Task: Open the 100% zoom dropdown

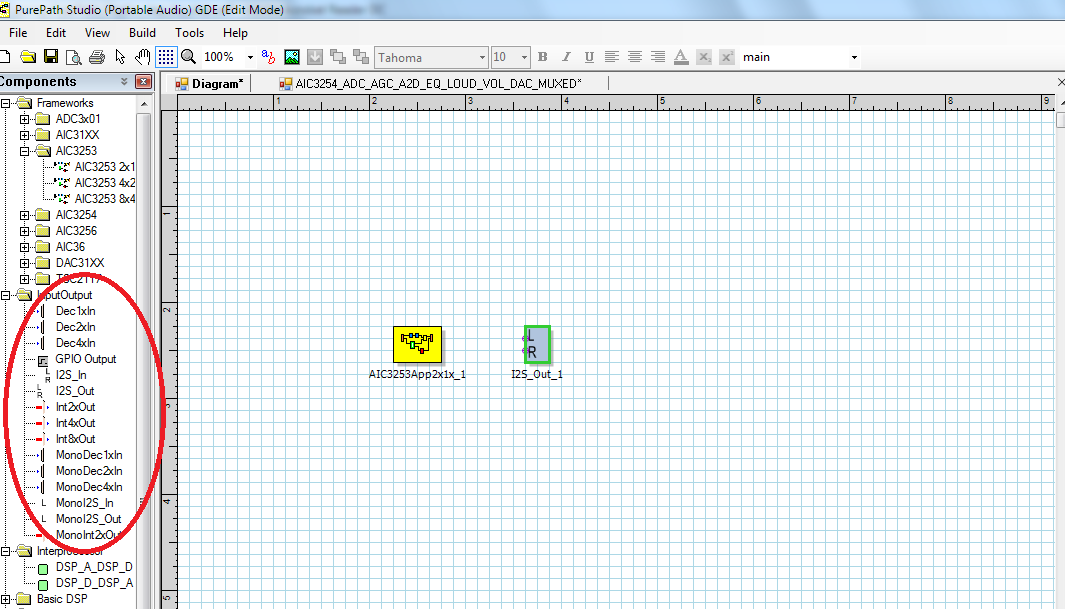Action: coord(250,58)
